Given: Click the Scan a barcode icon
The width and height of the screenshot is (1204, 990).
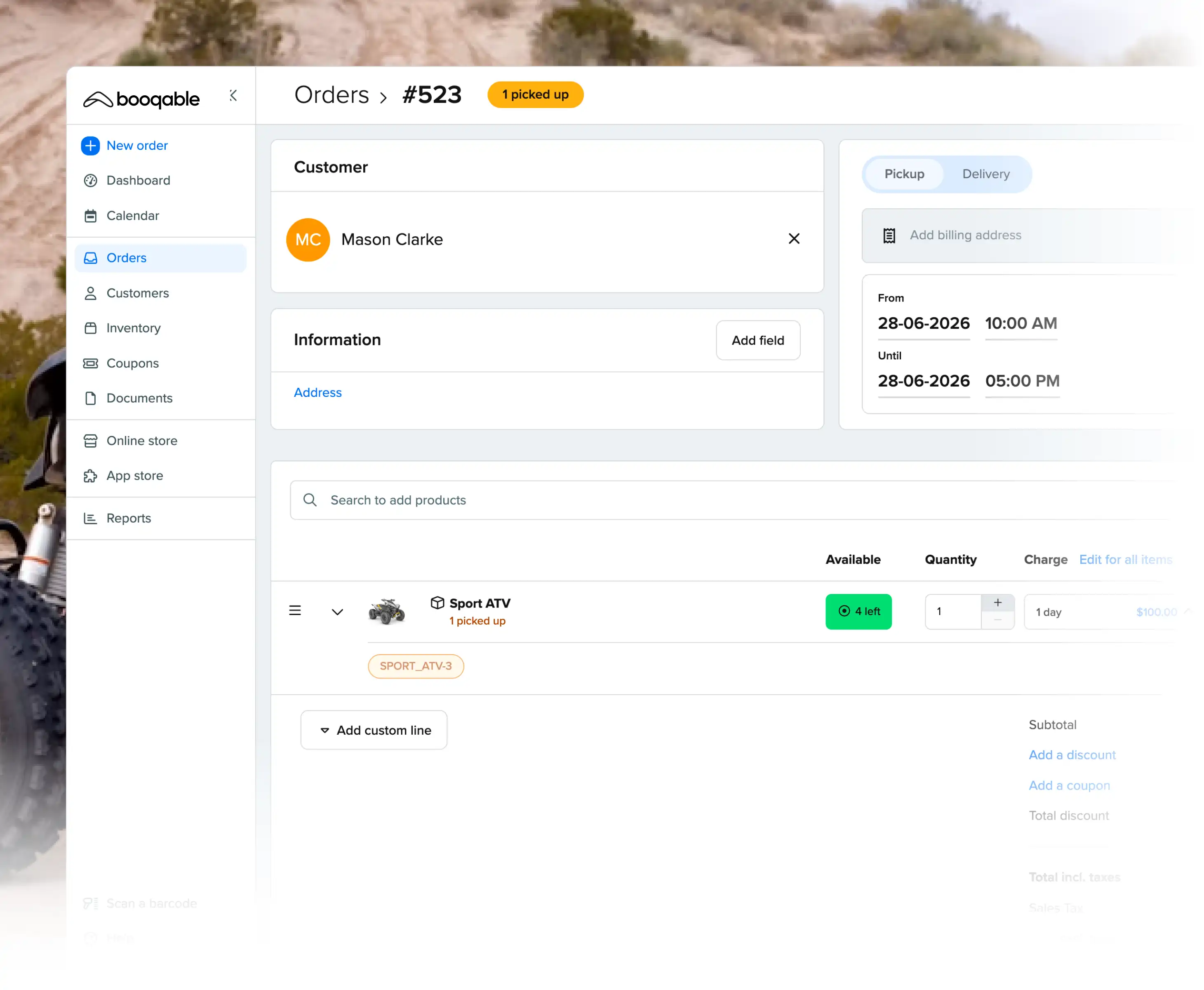Looking at the screenshot, I should [x=90, y=903].
